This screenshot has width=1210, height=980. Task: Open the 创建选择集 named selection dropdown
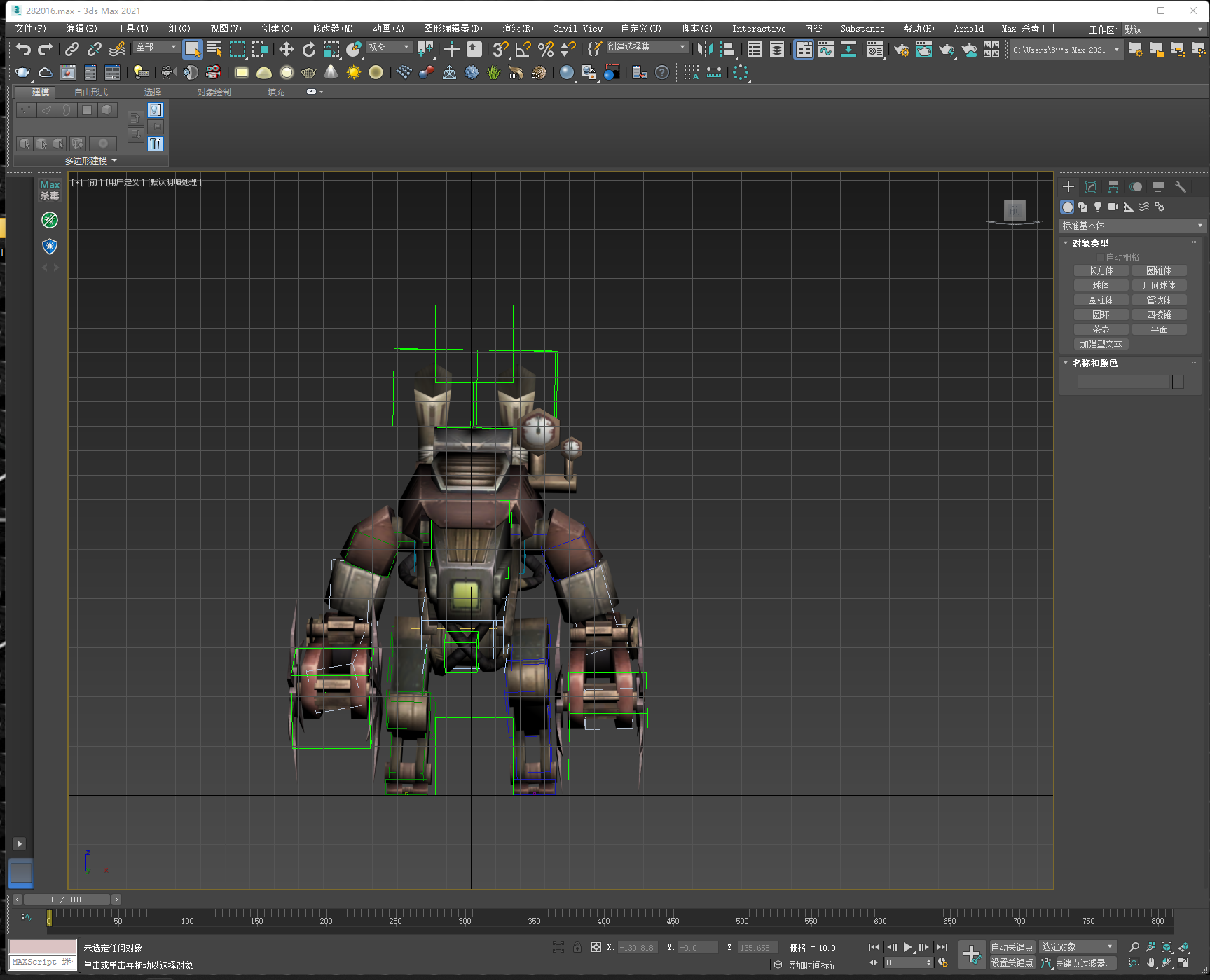point(647,46)
